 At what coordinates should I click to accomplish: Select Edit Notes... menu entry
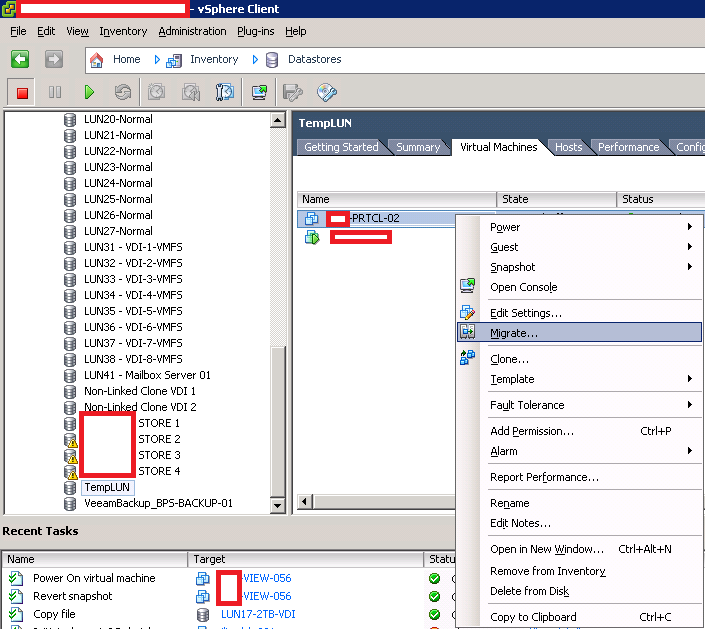tap(520, 523)
